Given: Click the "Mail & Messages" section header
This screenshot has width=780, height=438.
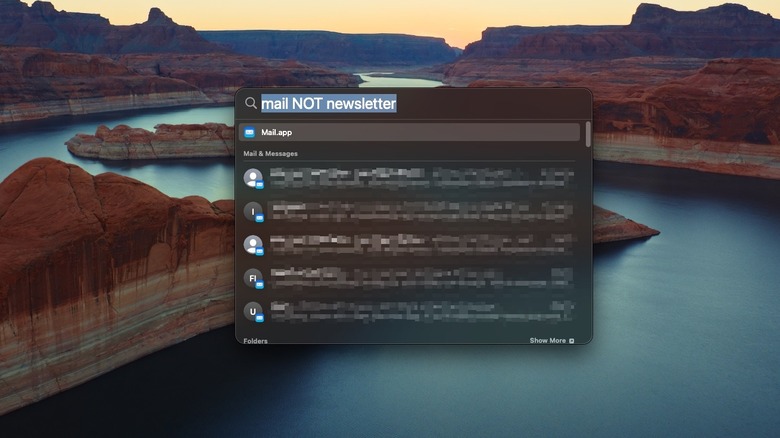Looking at the screenshot, I should pos(270,154).
